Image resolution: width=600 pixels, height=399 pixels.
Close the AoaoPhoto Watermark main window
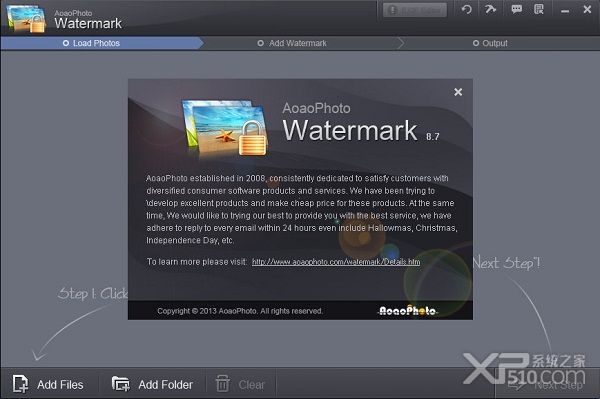click(x=587, y=9)
